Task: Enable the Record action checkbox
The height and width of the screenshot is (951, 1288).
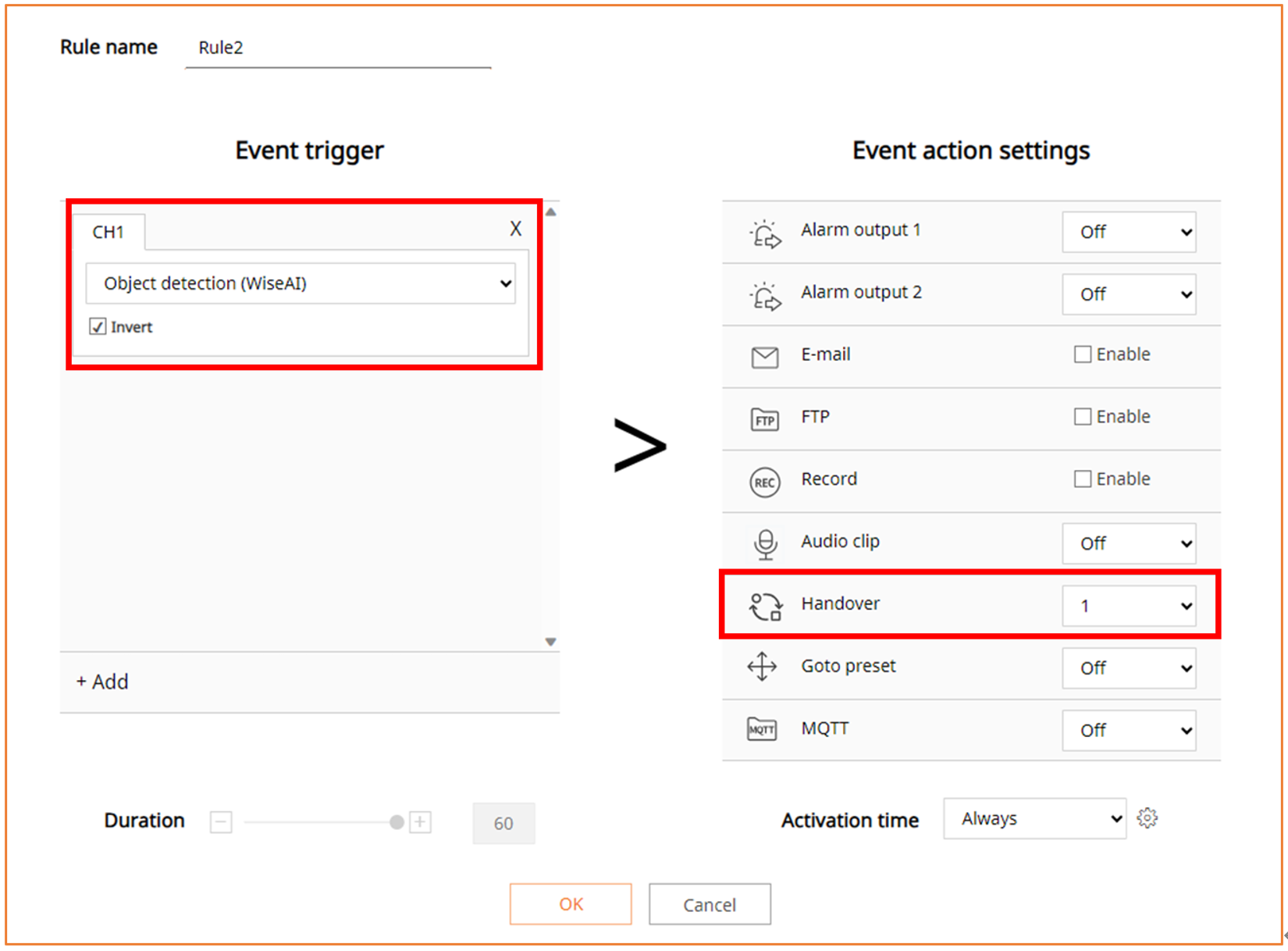Action: click(x=1082, y=479)
